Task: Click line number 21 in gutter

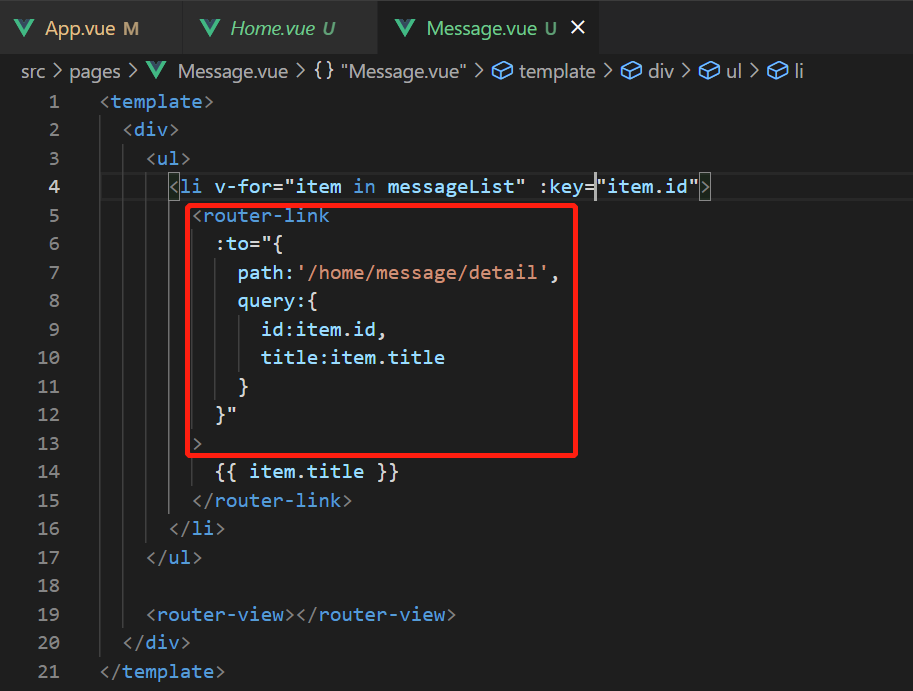Action: pyautogui.click(x=49, y=671)
